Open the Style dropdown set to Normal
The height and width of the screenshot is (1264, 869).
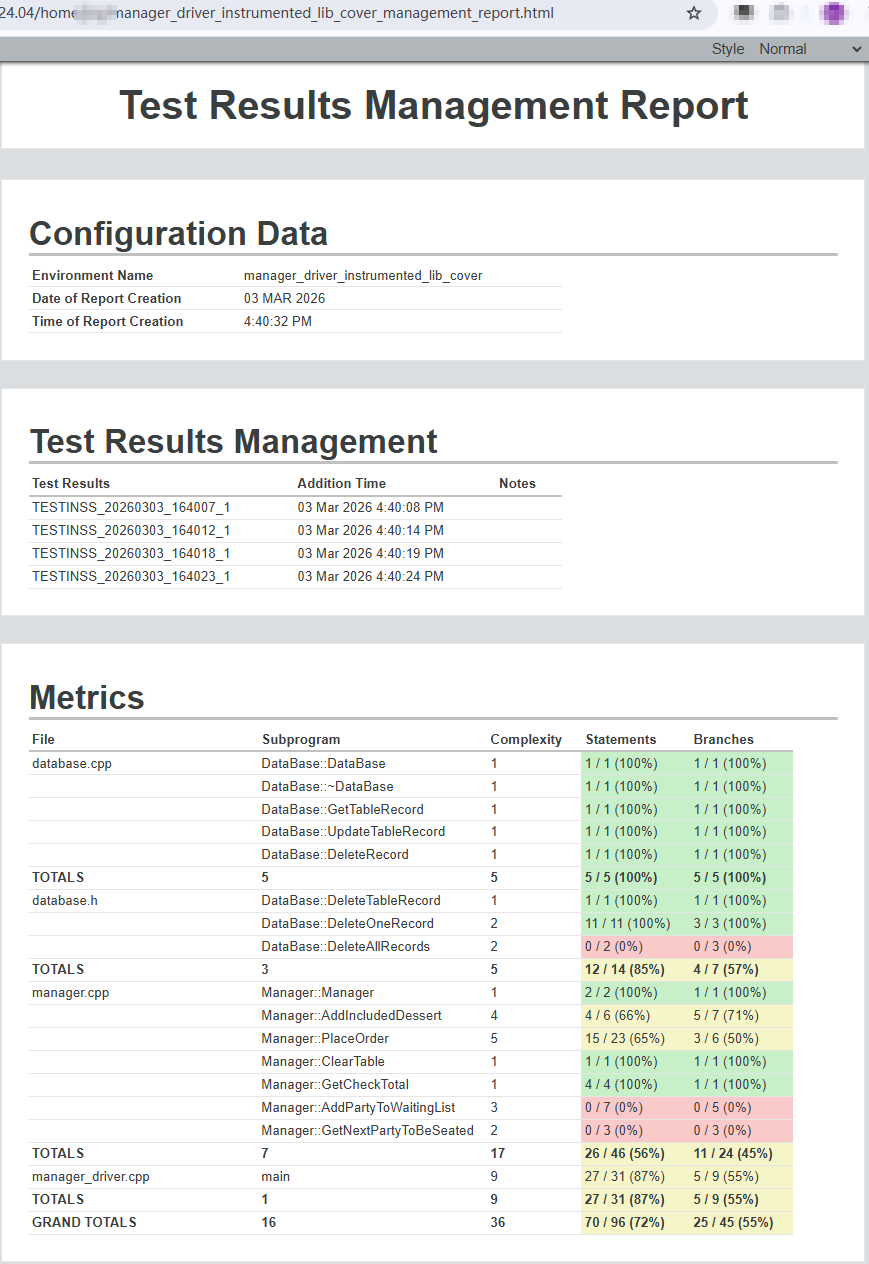point(810,49)
